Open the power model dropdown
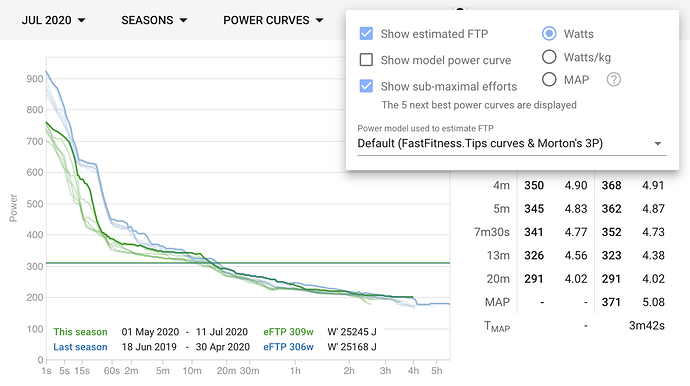Screen dimensions: 690x386 (x=511, y=143)
